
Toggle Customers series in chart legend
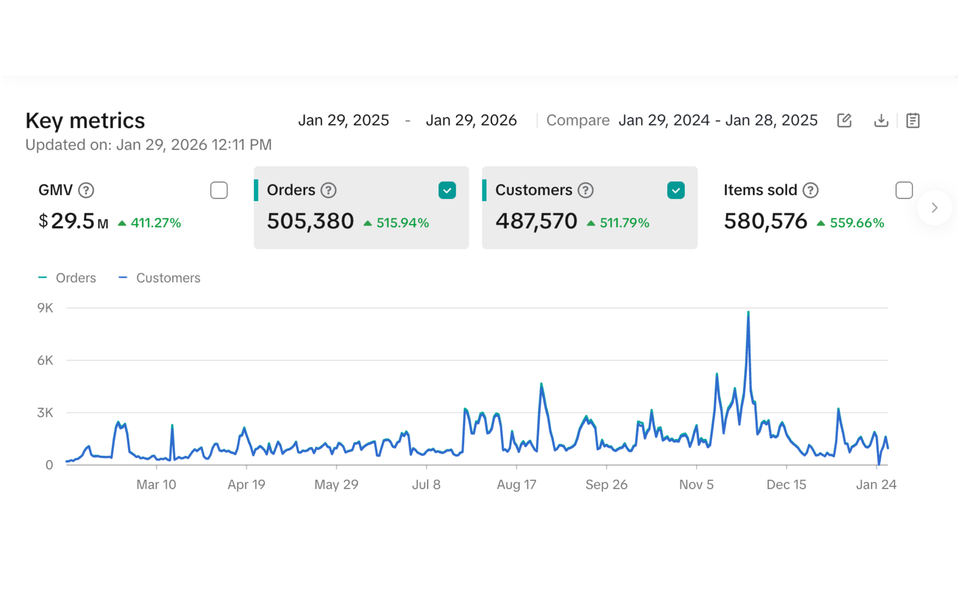tap(159, 278)
